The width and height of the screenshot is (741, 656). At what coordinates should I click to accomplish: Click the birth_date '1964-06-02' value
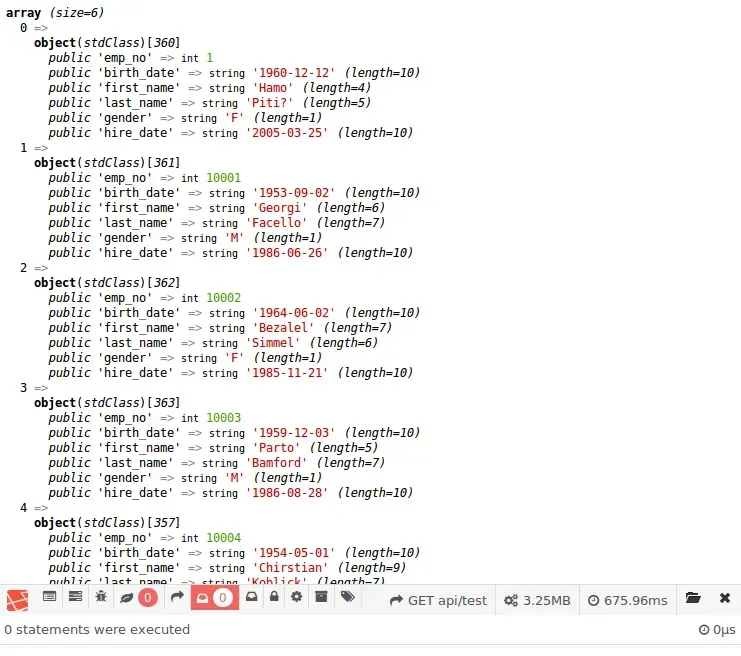[x=294, y=313]
